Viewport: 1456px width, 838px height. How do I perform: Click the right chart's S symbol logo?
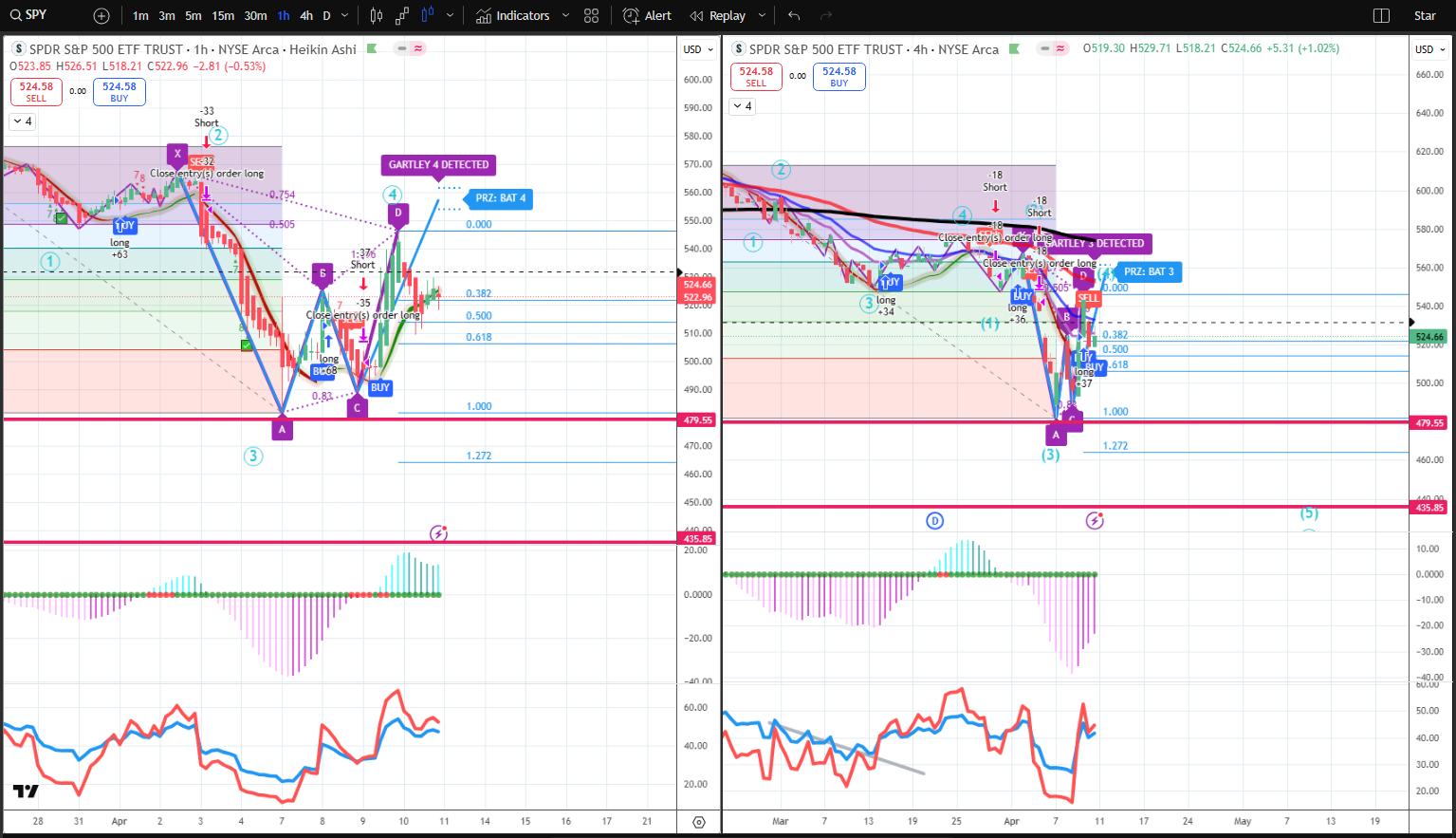[739, 49]
